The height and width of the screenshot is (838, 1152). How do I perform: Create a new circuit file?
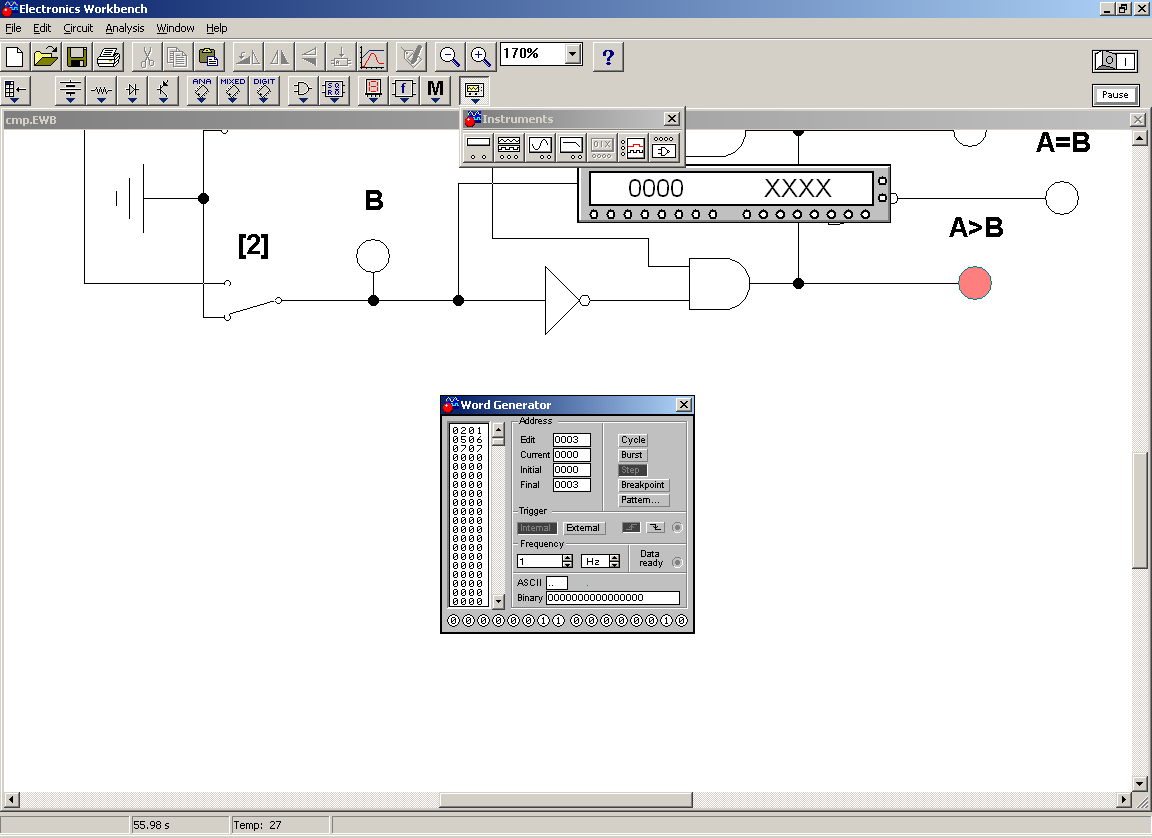click(x=15, y=57)
